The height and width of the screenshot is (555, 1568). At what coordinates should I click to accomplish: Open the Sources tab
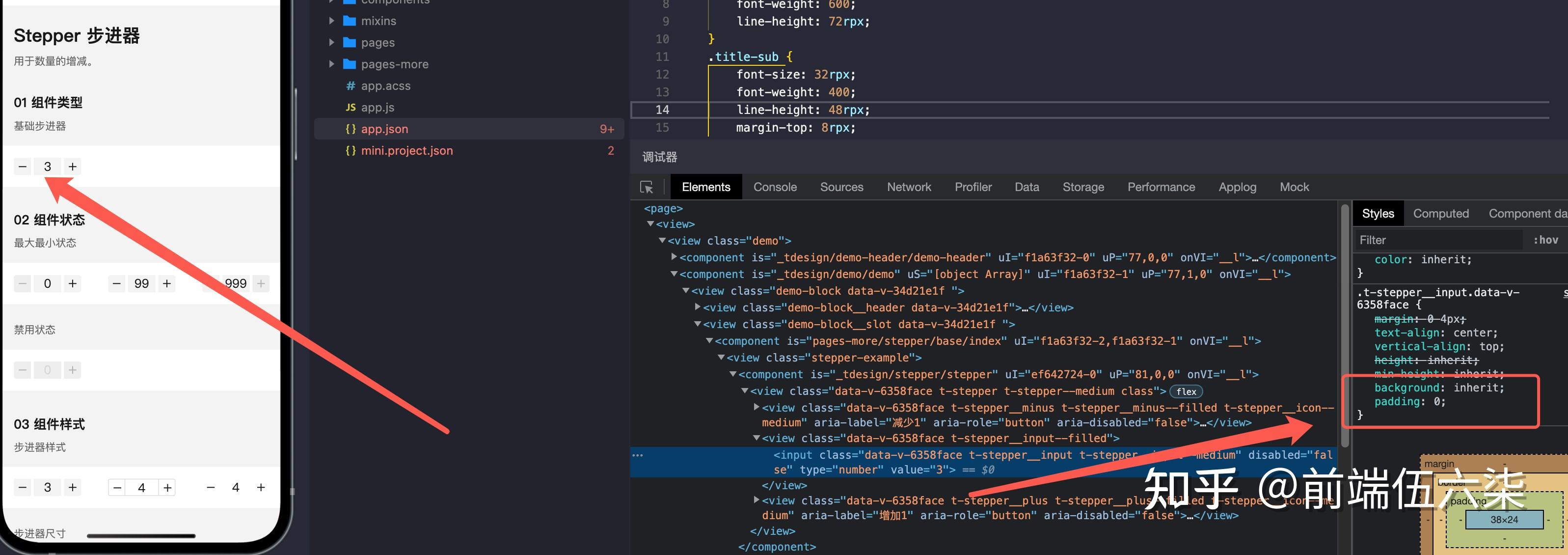coord(841,187)
